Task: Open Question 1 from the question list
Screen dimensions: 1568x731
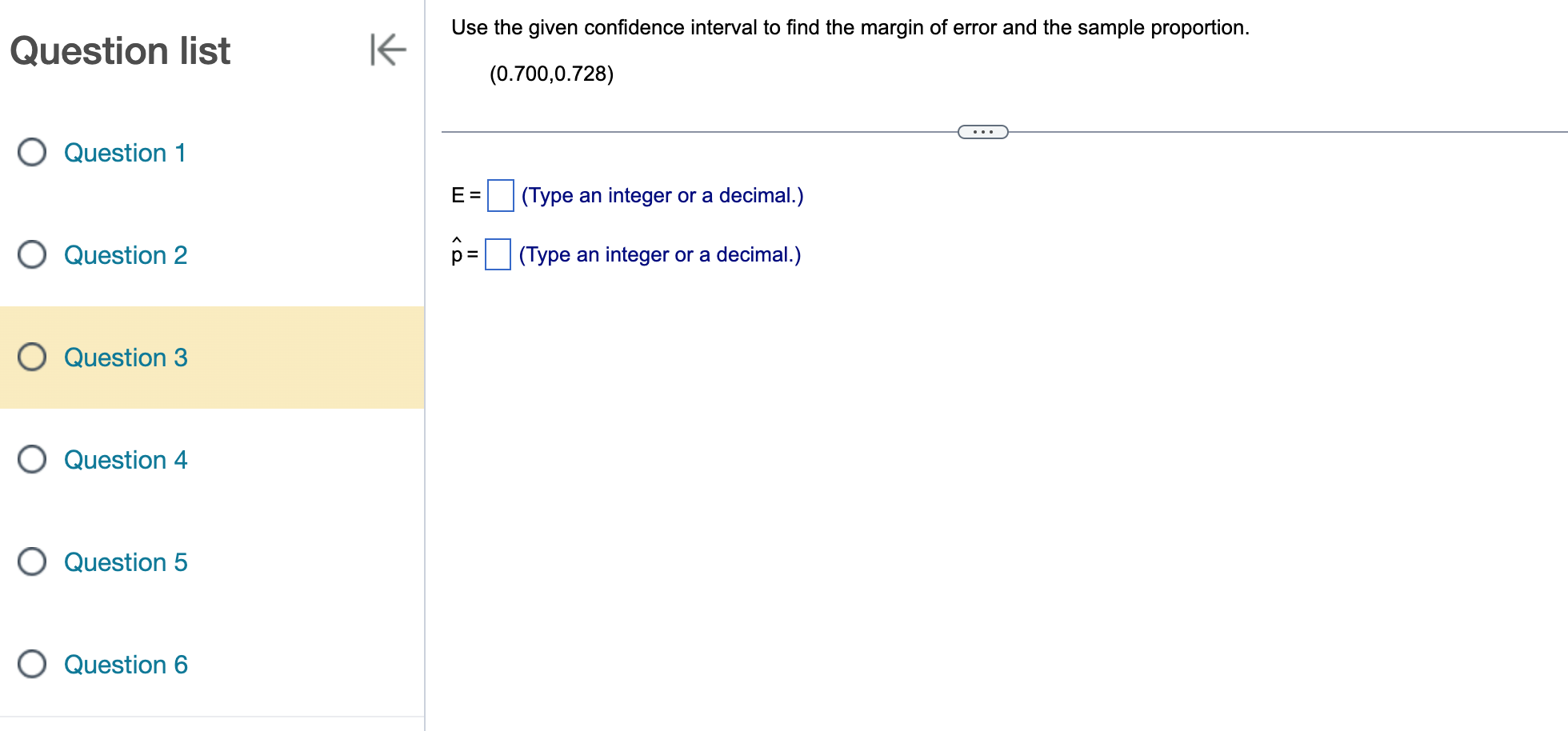Action: click(125, 152)
